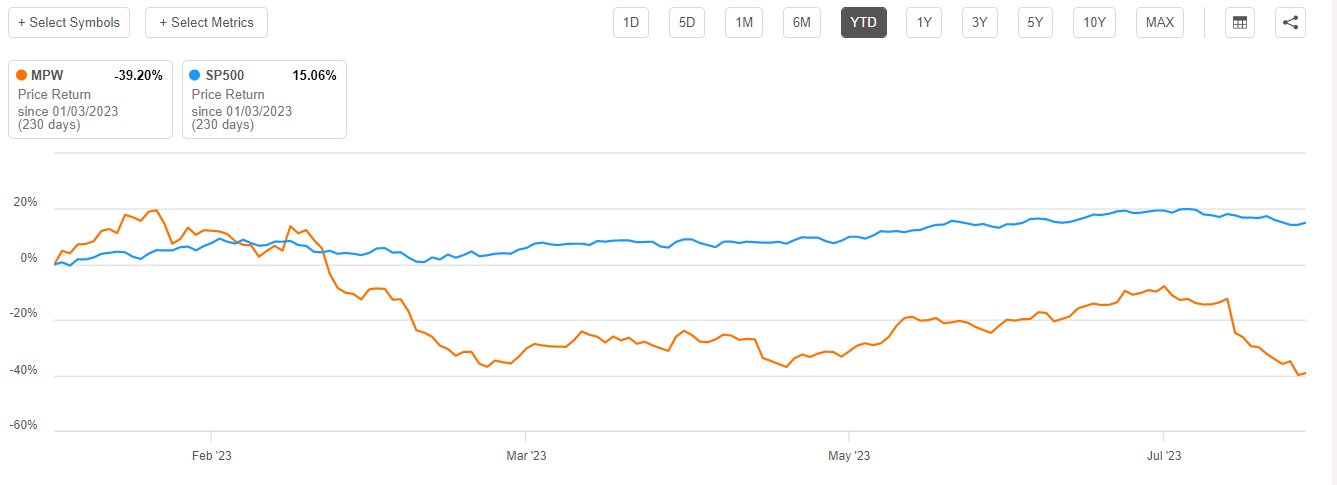
Task: Click the blue SP500 color dot
Action: click(x=196, y=76)
